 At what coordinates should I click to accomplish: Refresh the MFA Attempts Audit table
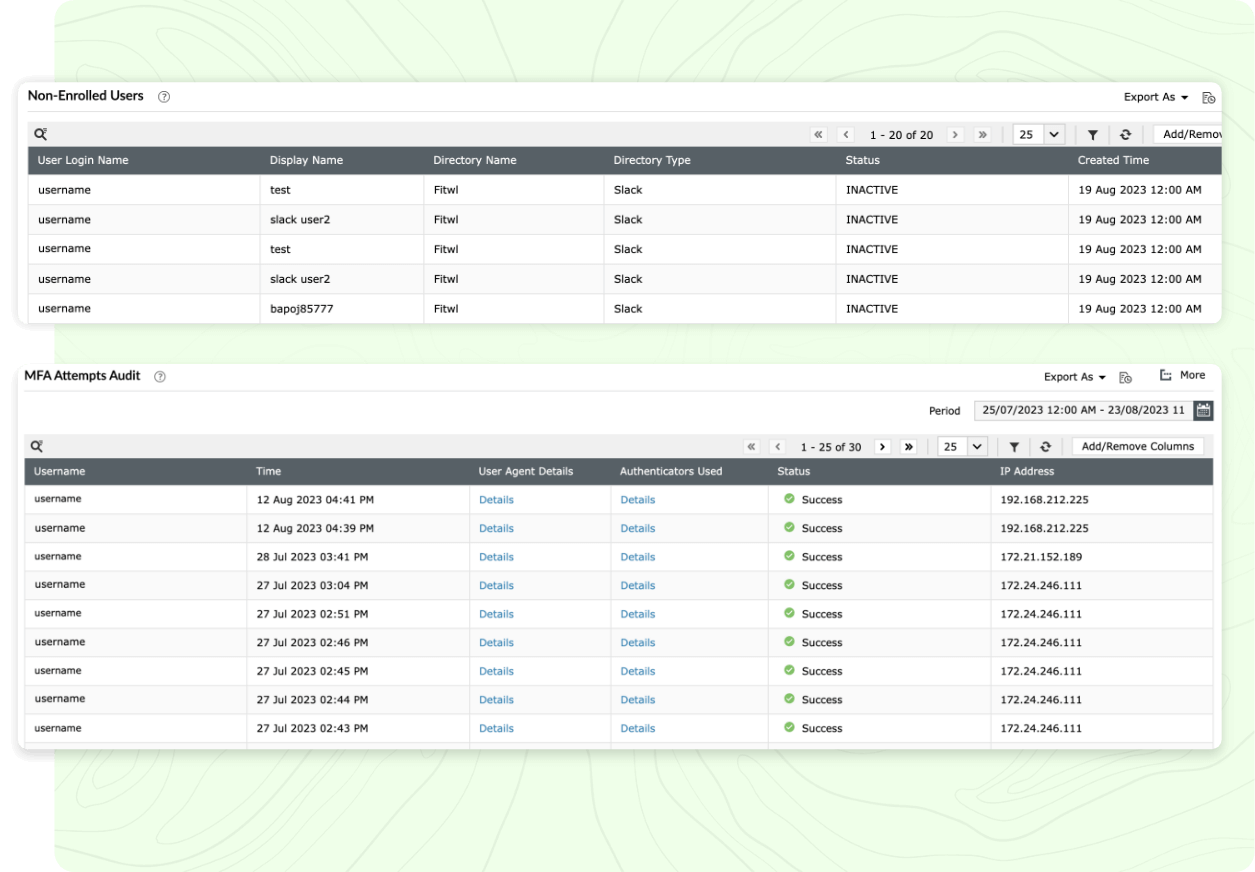pyautogui.click(x=1045, y=447)
